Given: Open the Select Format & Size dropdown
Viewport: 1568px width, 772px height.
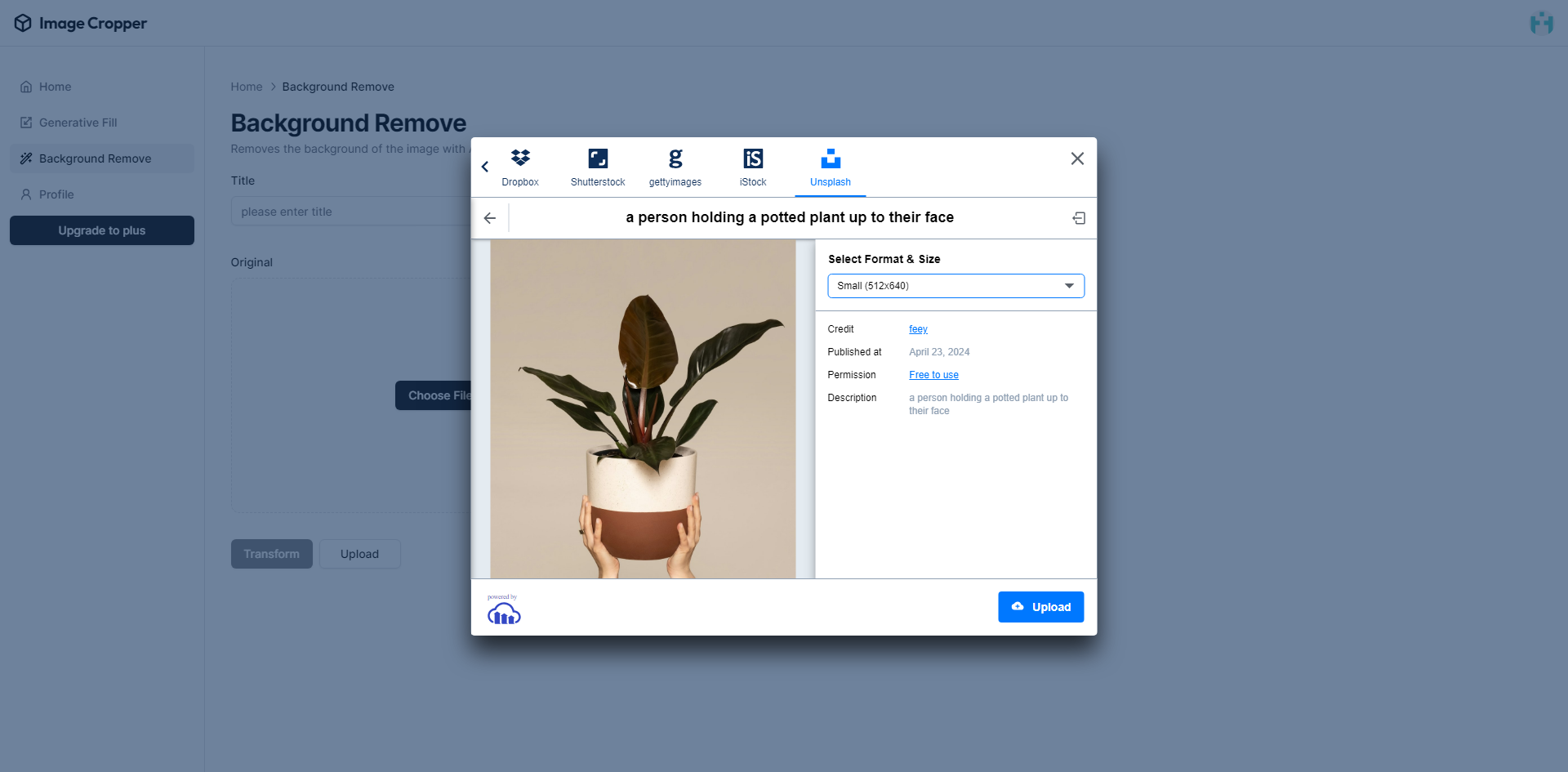Looking at the screenshot, I should [955, 286].
